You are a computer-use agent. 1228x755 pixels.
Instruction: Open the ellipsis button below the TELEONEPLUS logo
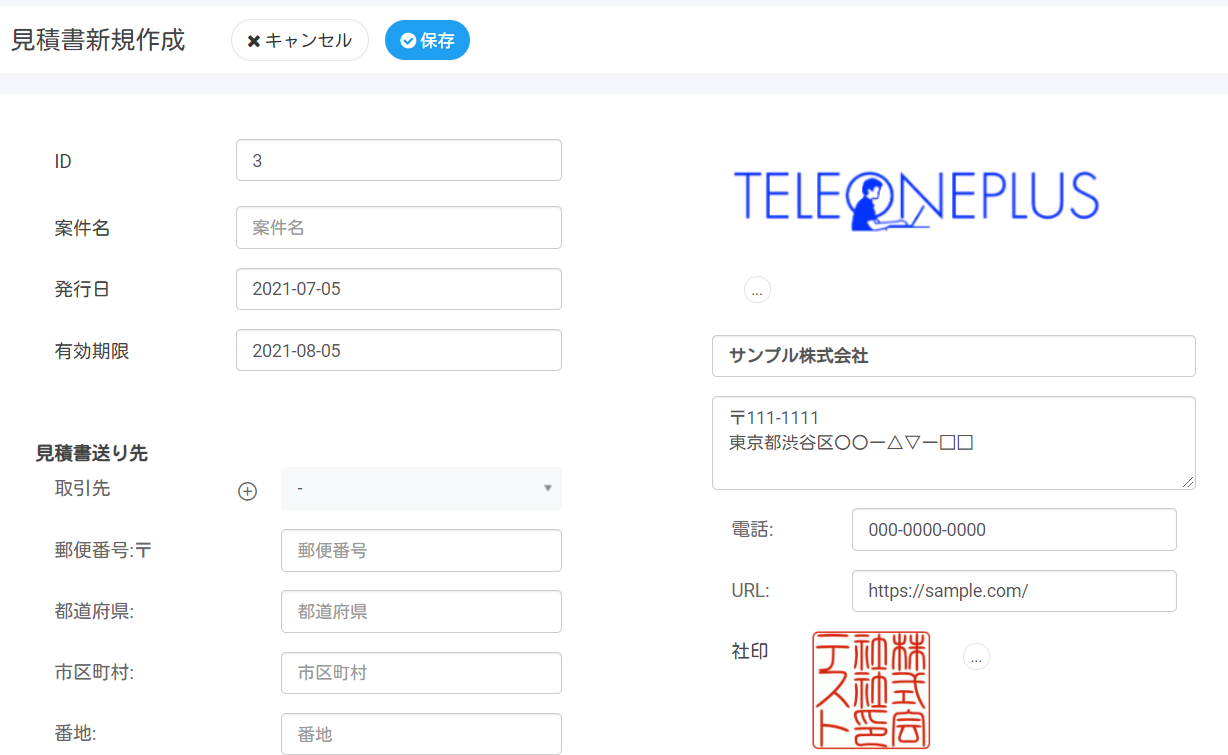point(757,290)
